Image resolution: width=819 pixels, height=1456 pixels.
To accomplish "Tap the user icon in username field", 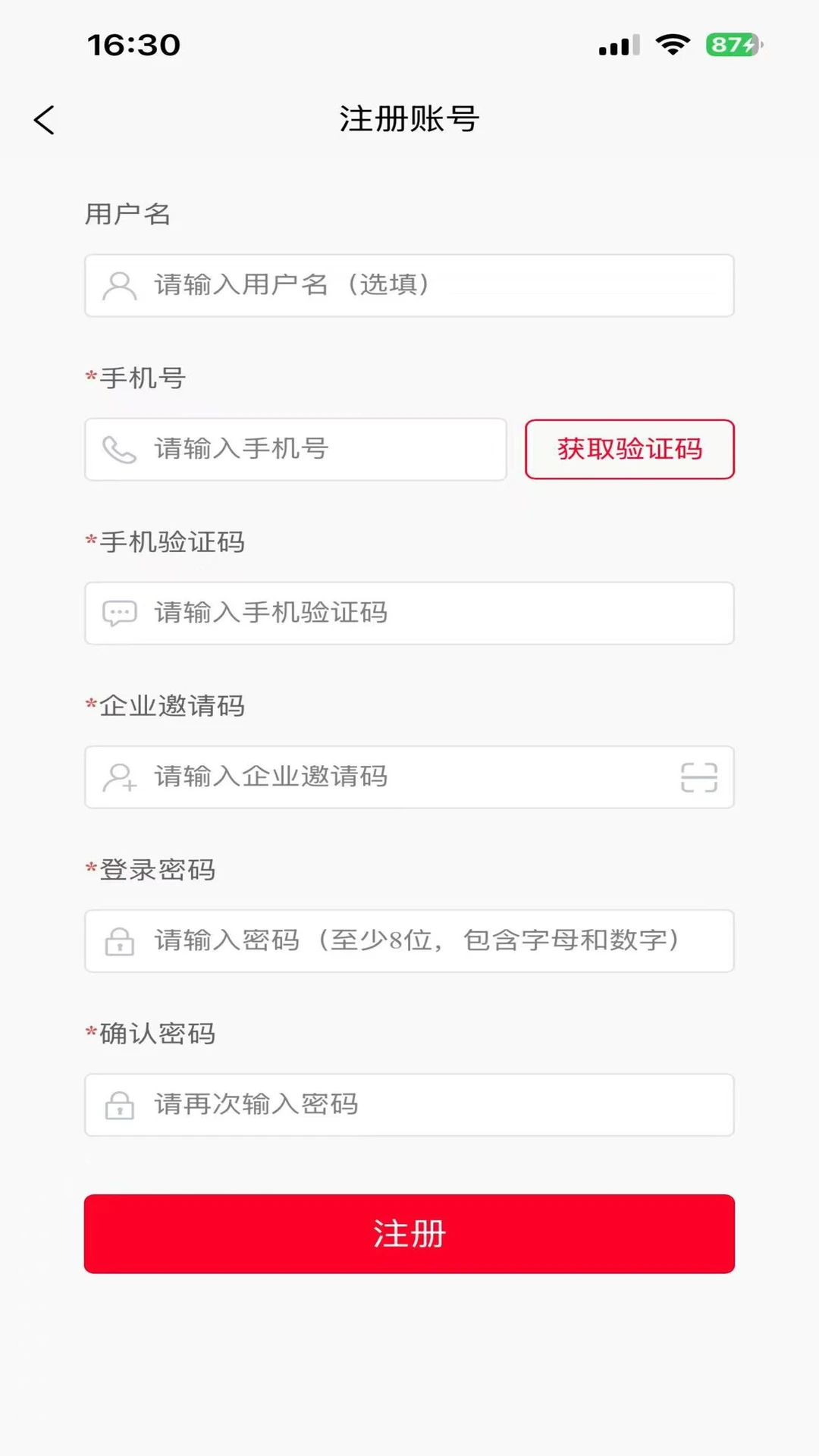I will point(119,286).
